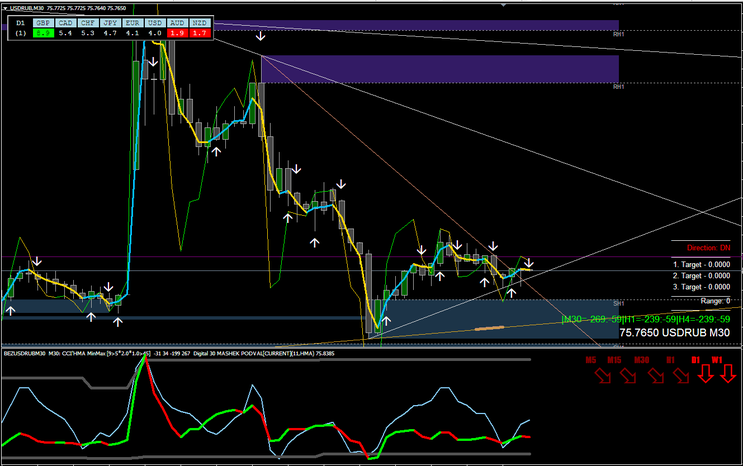Click the H1 trend arrow icon
The image size is (743, 466).
(x=681, y=376)
